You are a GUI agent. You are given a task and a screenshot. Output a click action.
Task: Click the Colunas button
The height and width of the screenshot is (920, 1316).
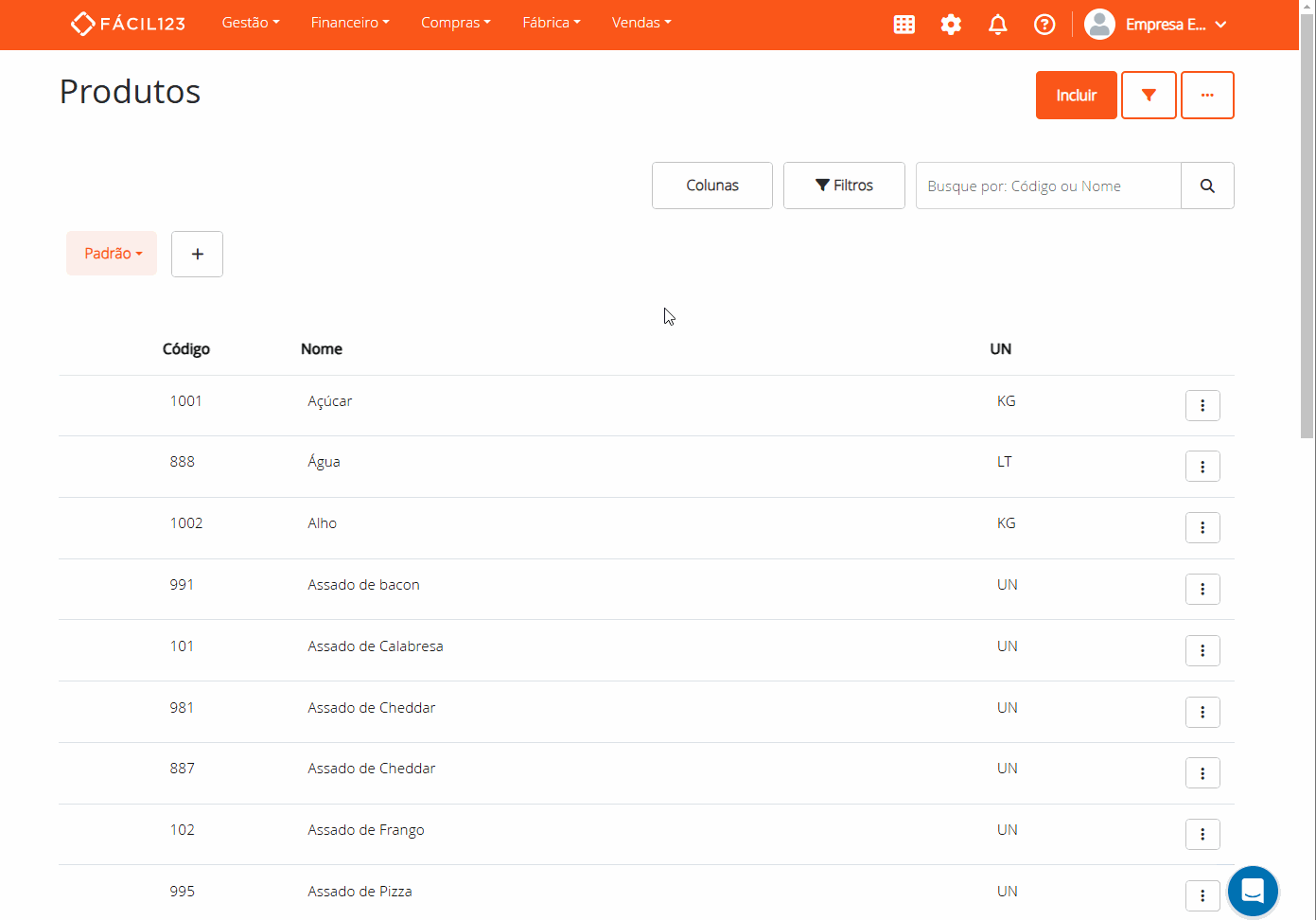pos(711,186)
